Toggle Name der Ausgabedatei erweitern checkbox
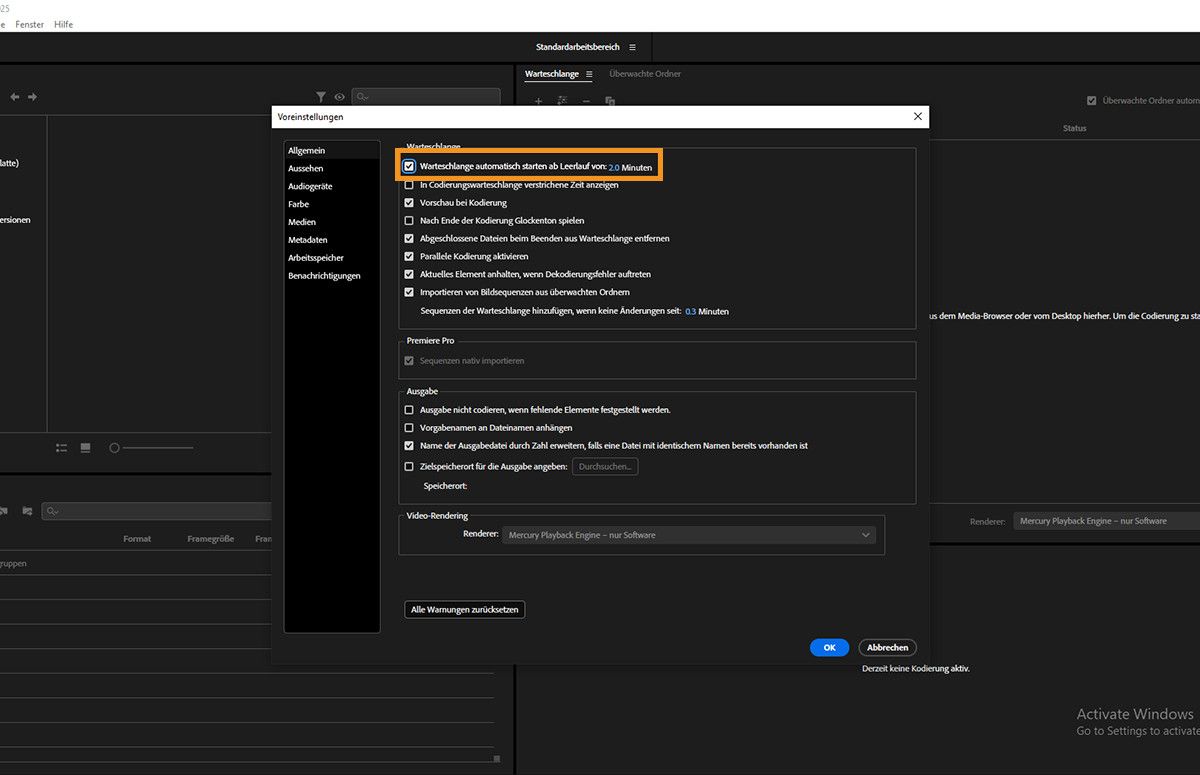Screen dimensions: 1200x775 [x=409, y=446]
